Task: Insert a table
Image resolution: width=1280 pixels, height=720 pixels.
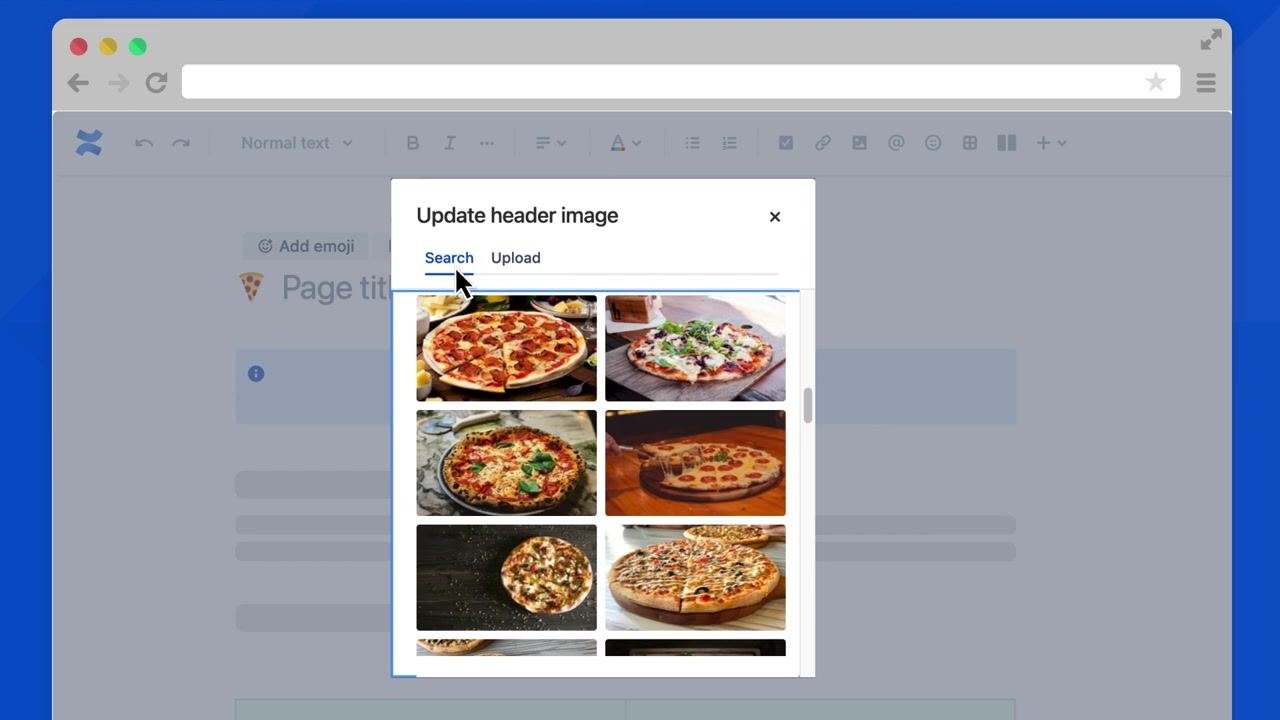Action: pyautogui.click(x=970, y=143)
